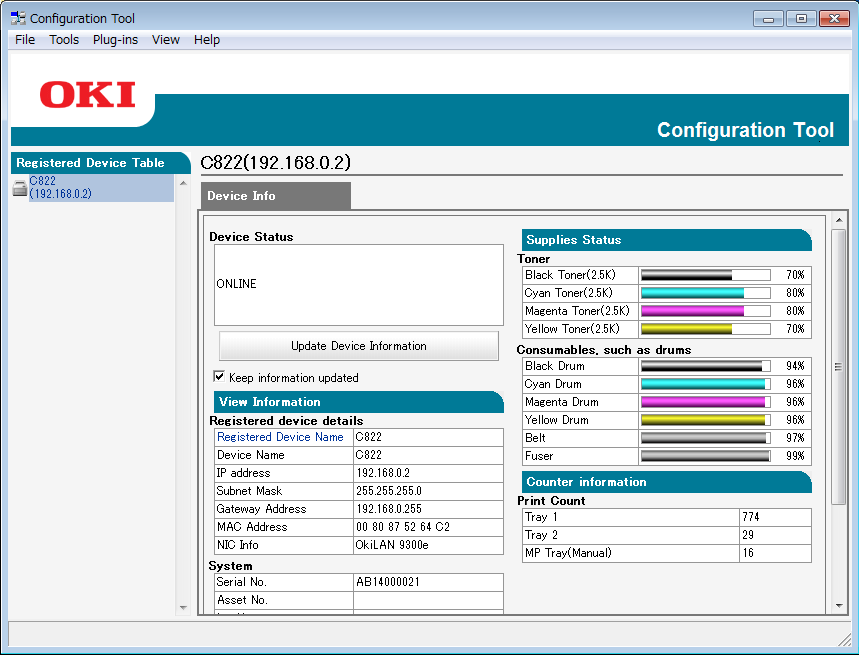Maximize the Configuration Tool window

click(801, 19)
